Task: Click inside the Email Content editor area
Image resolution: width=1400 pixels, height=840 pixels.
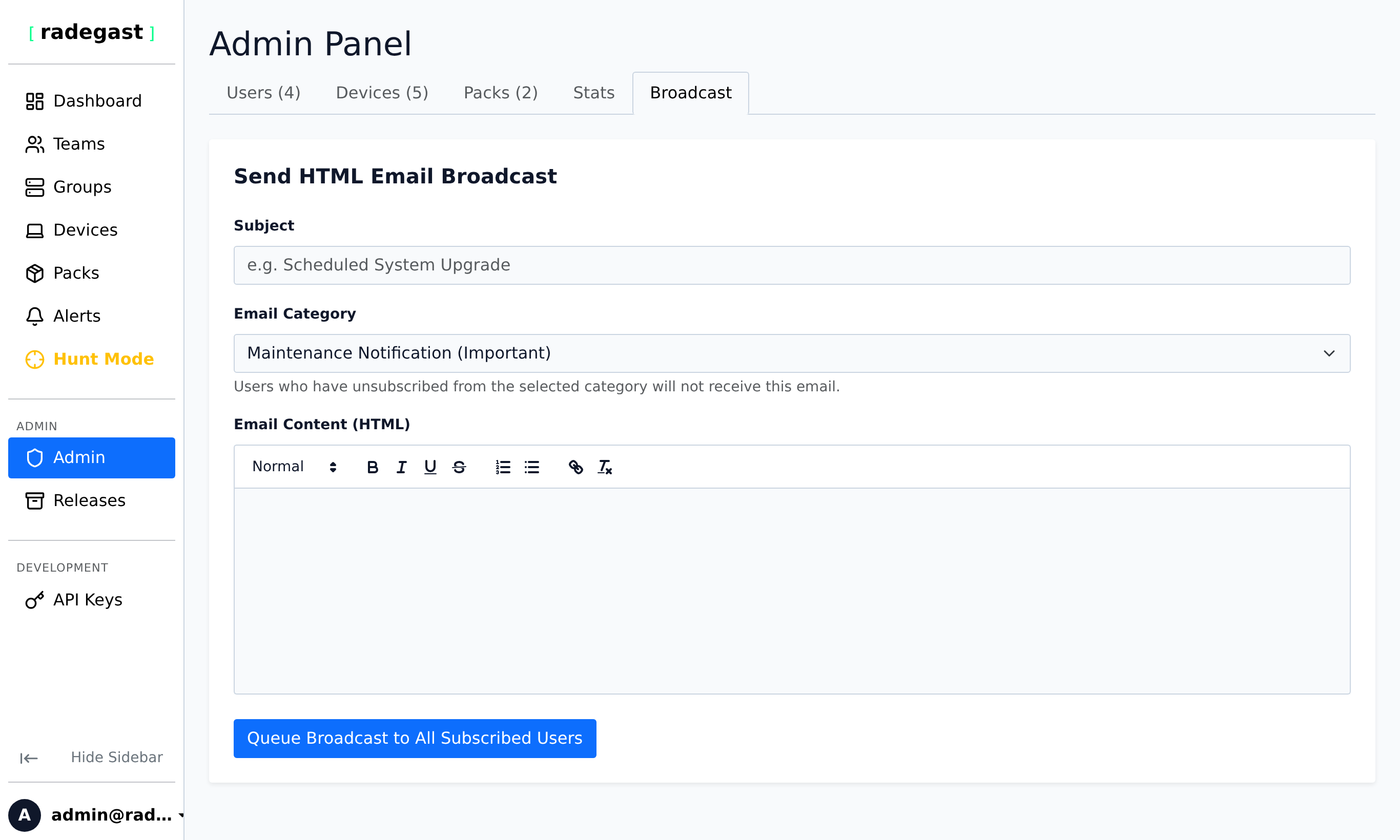Action: point(792,591)
